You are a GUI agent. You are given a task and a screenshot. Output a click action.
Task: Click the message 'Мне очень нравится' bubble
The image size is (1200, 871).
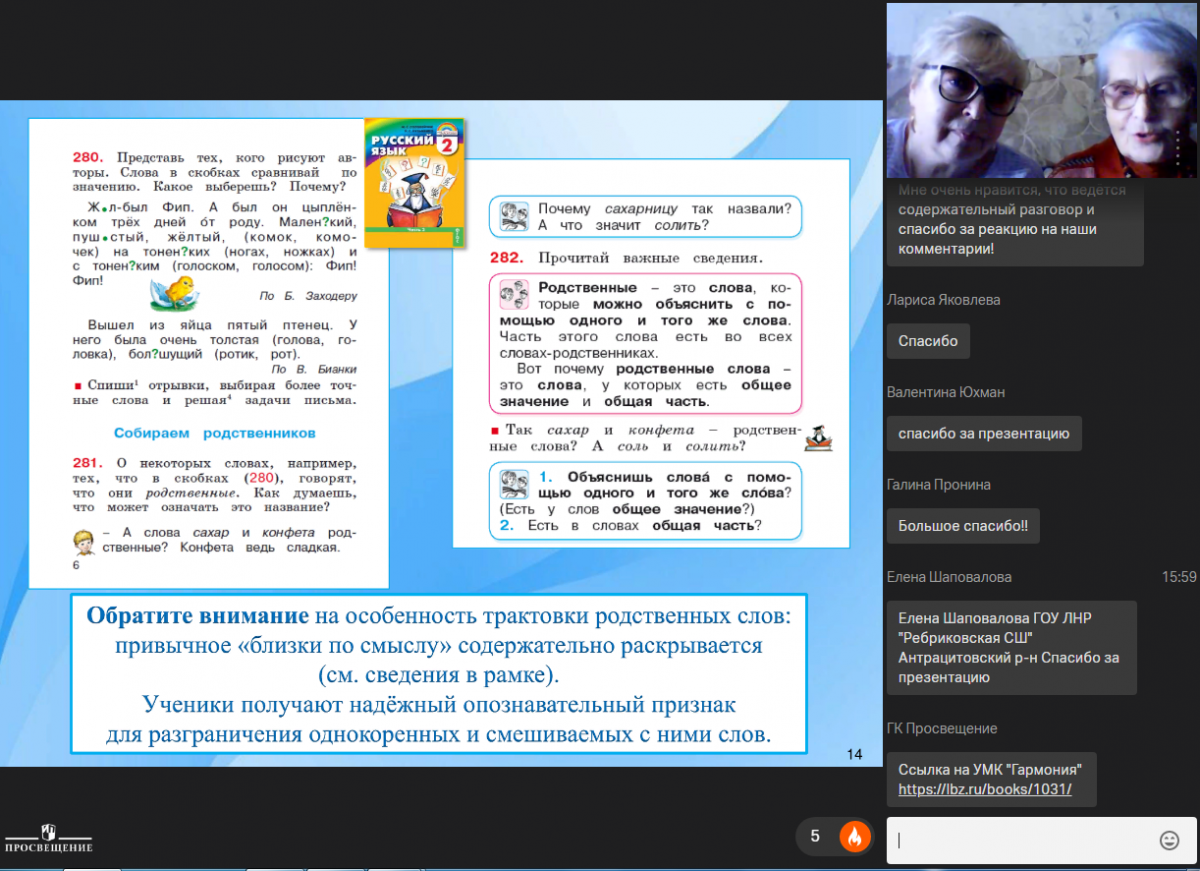[x=1015, y=221]
